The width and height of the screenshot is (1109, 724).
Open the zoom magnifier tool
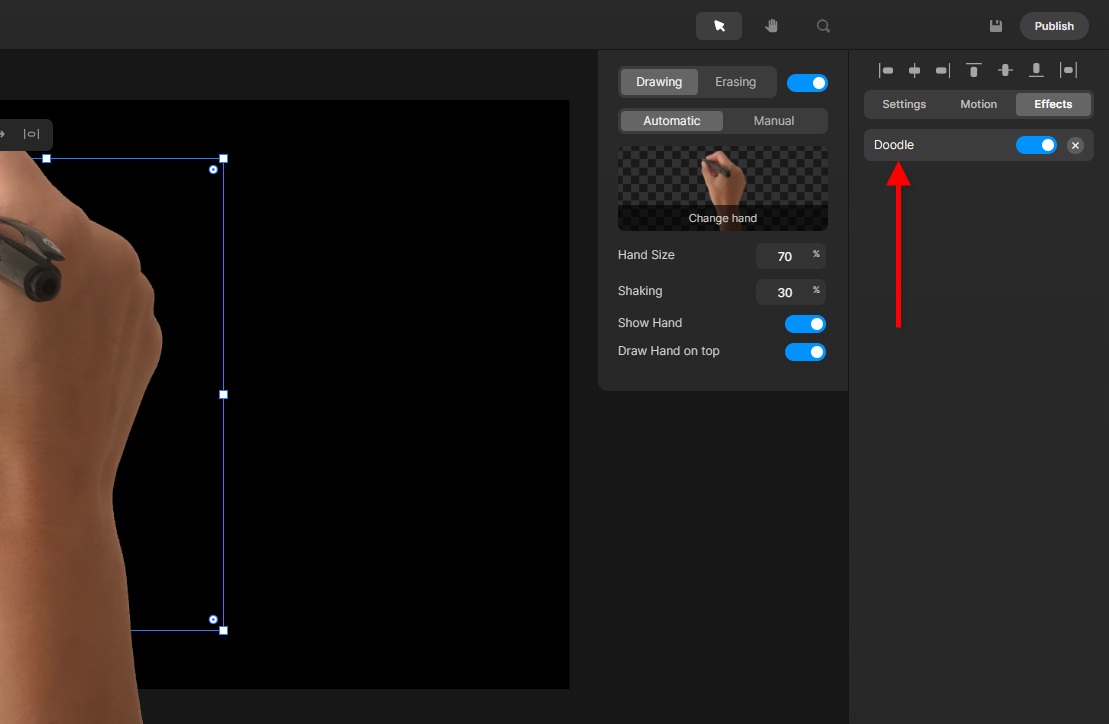click(823, 26)
